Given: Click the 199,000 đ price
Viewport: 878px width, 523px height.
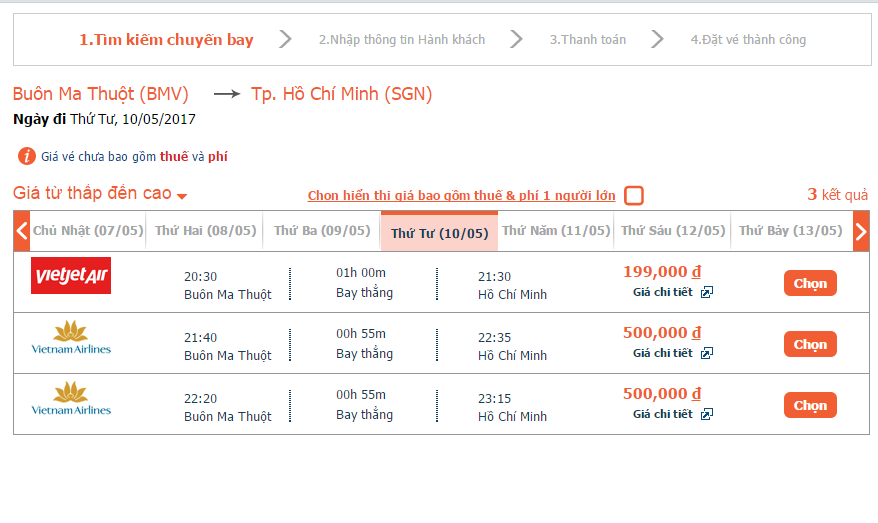Looking at the screenshot, I should click(662, 272).
